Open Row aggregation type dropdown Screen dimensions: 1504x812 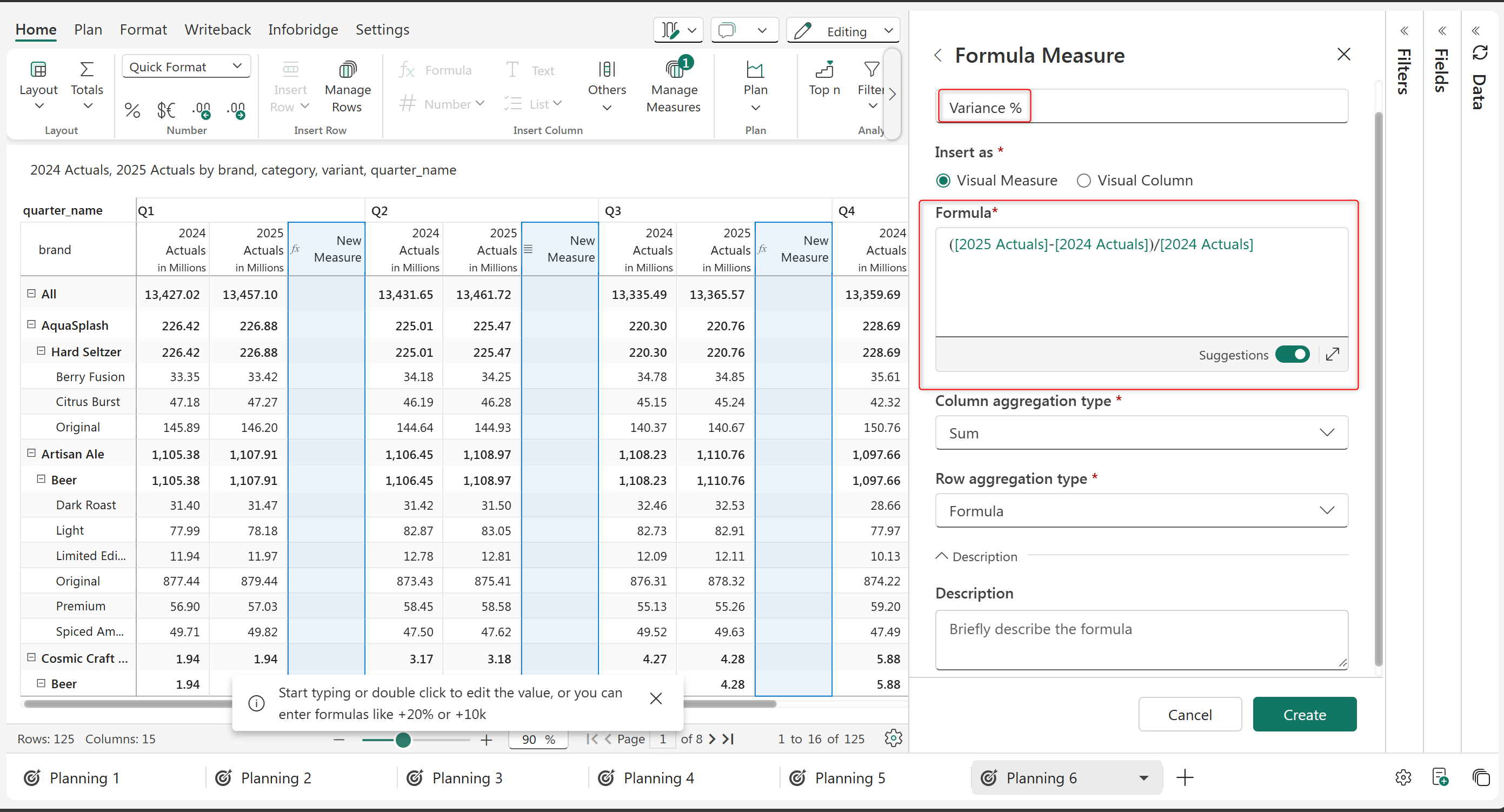[x=1141, y=511]
